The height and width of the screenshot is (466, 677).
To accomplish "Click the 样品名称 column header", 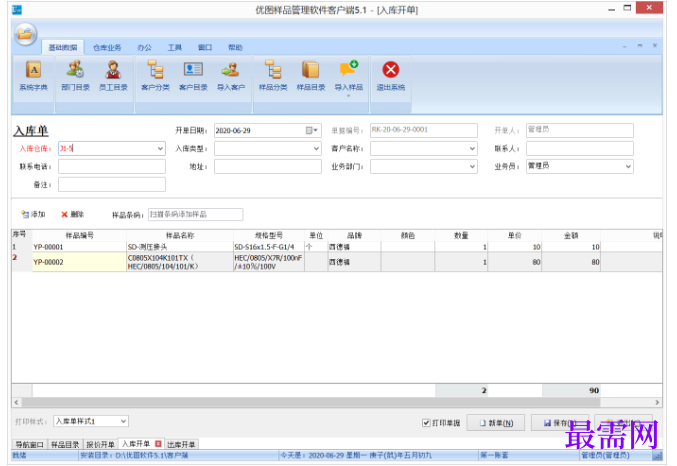I will coord(180,235).
